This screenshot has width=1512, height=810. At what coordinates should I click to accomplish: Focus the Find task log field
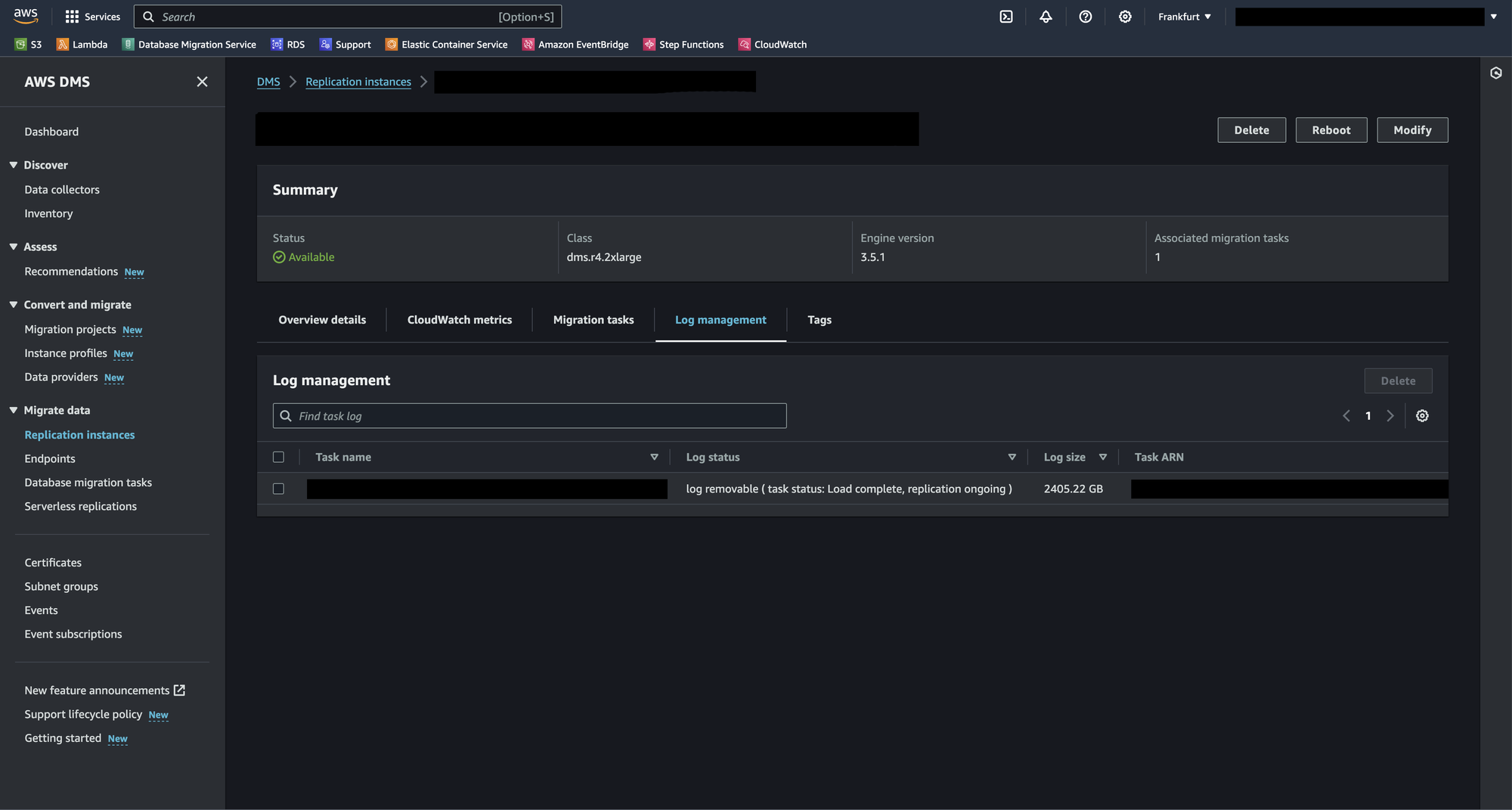click(529, 416)
